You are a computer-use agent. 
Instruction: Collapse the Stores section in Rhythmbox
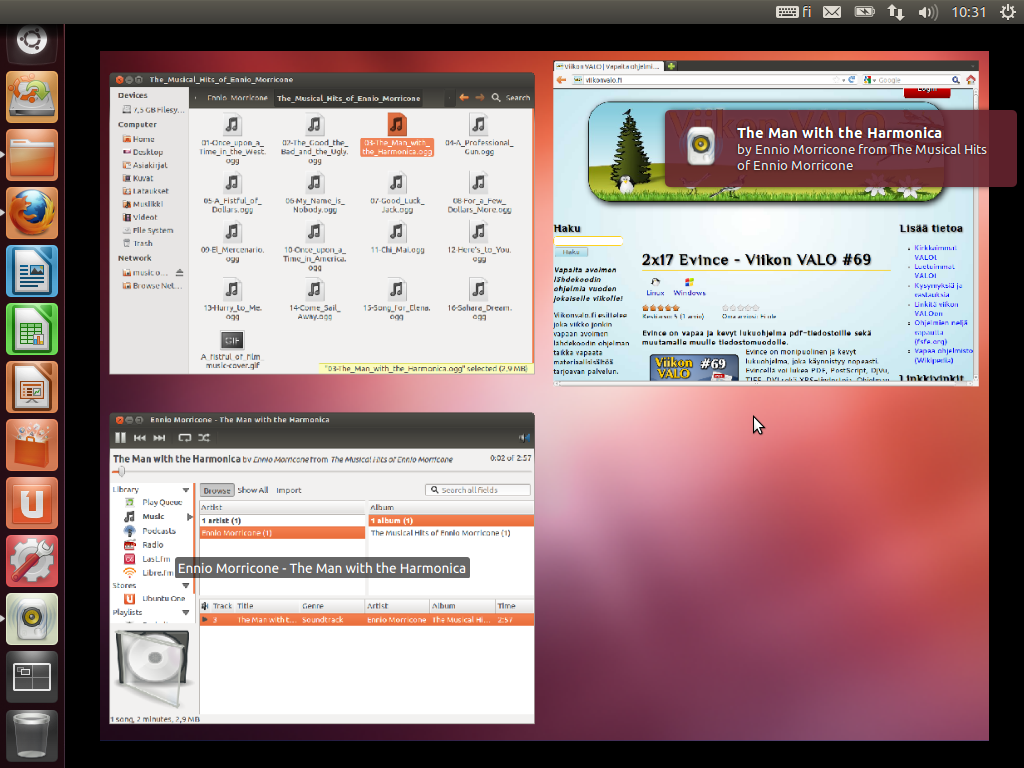click(x=185, y=586)
